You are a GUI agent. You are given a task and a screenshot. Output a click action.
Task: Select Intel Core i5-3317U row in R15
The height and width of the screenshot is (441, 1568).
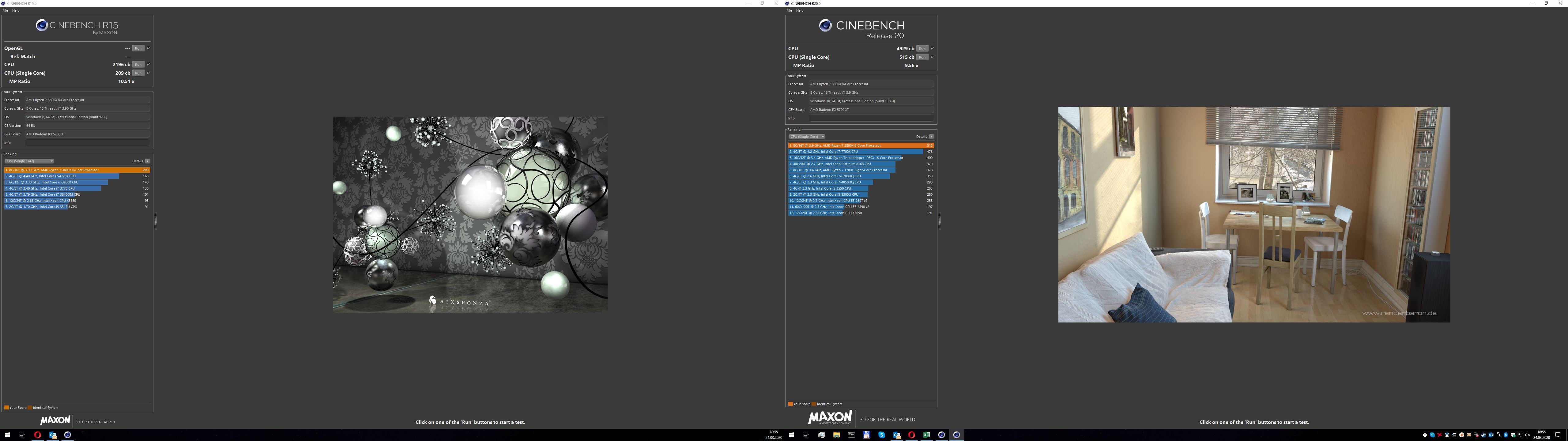tap(77, 206)
